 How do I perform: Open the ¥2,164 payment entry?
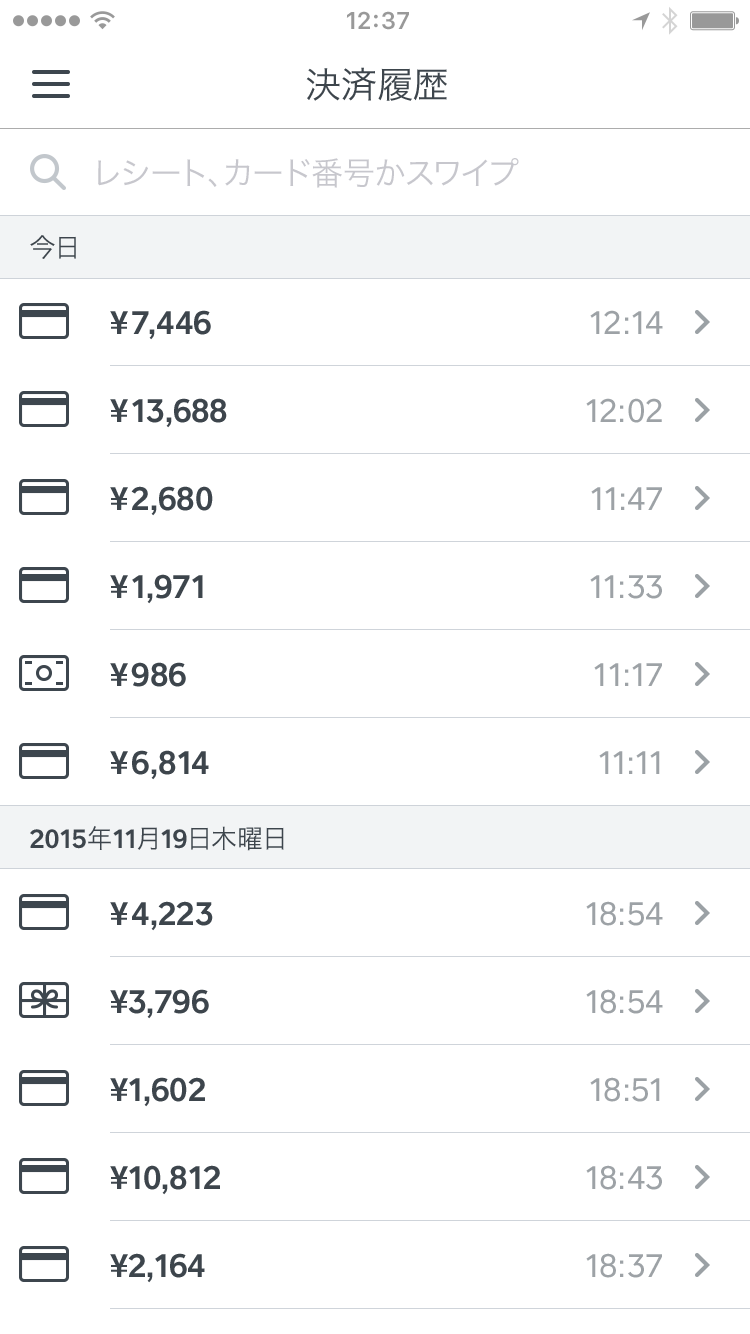point(375,1265)
